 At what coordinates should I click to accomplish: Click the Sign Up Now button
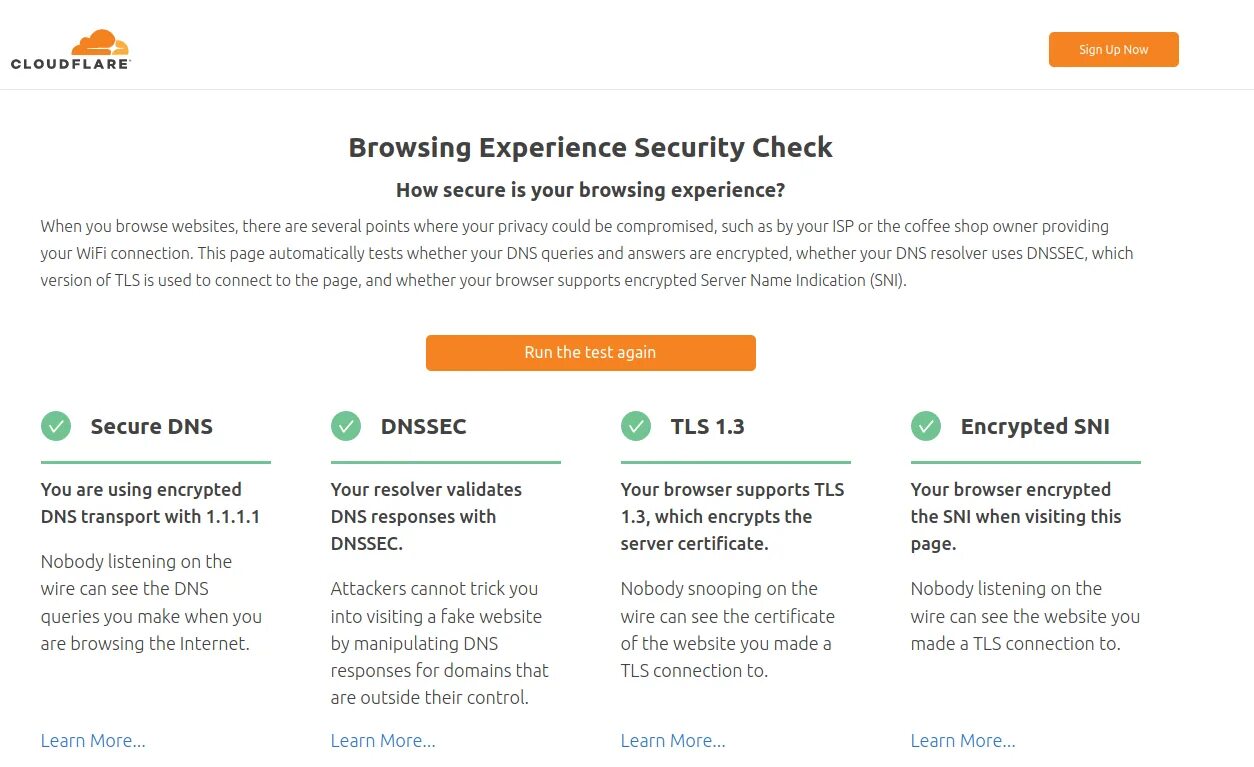(x=1113, y=50)
